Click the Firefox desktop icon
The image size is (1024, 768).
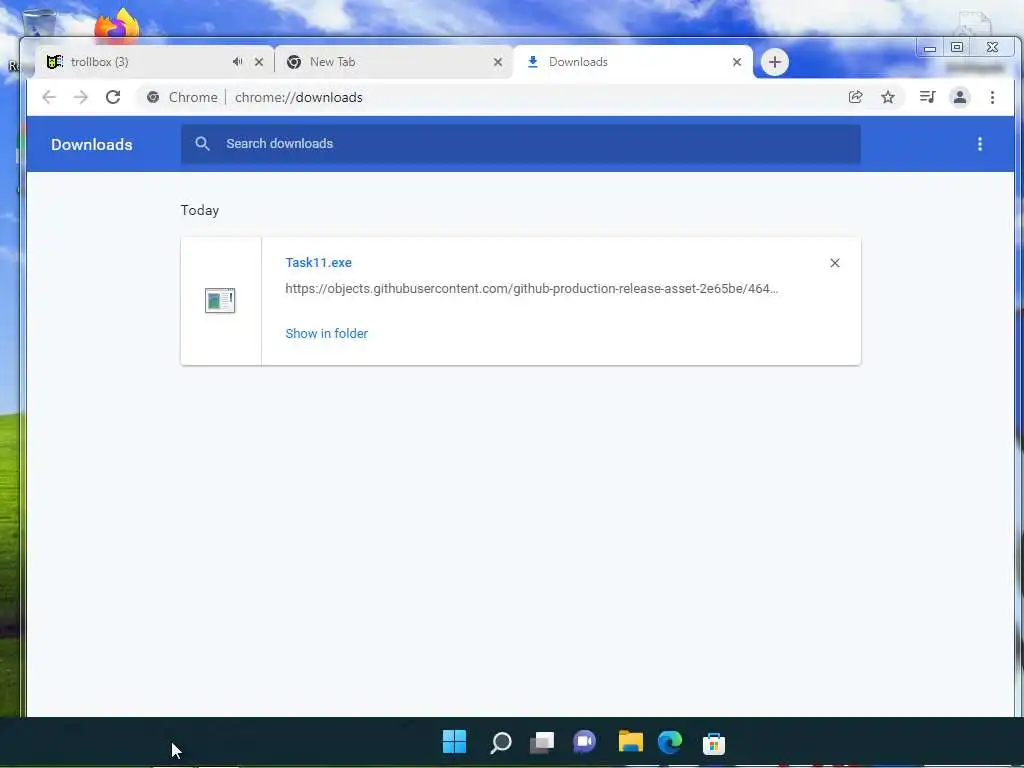(x=117, y=27)
